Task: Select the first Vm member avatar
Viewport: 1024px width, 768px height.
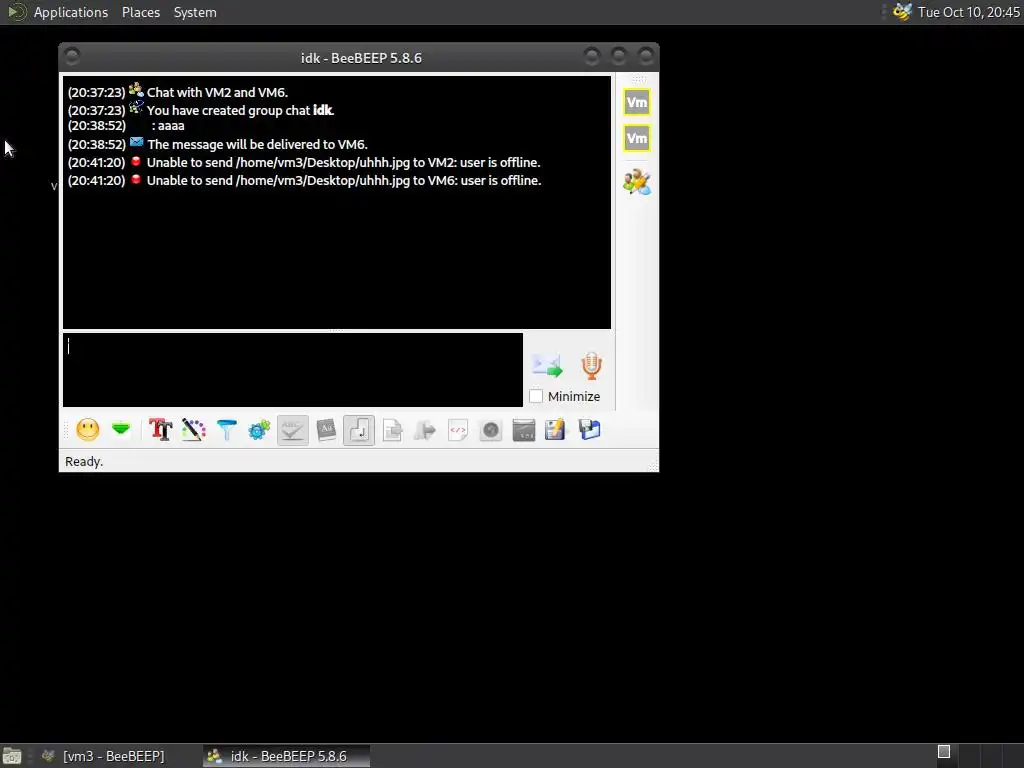Action: [637, 102]
